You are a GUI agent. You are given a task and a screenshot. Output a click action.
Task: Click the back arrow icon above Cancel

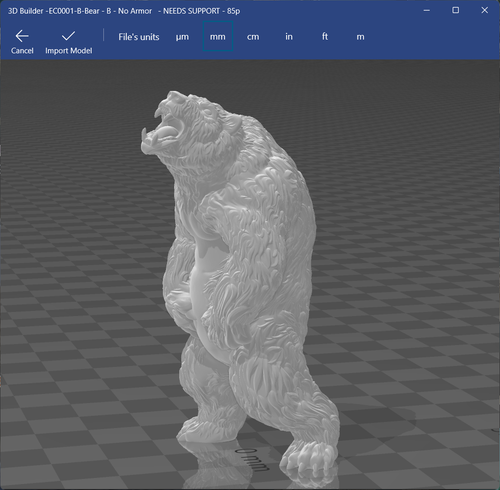click(x=22, y=36)
